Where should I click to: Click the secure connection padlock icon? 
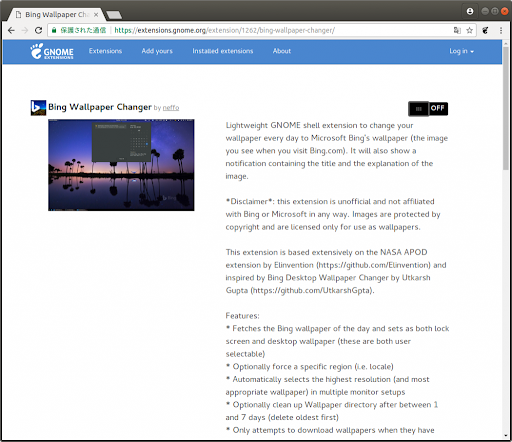[x=54, y=30]
